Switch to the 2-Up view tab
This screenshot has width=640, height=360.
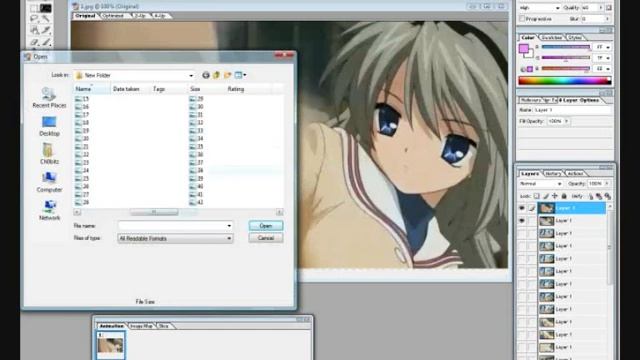(x=140, y=16)
